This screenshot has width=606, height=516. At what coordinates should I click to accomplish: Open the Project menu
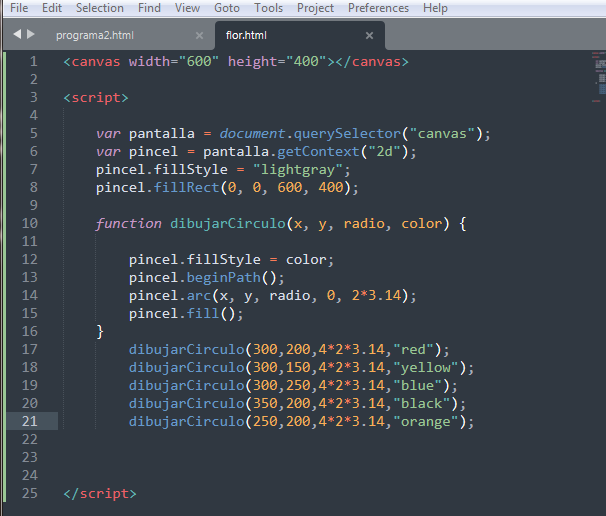[x=315, y=8]
